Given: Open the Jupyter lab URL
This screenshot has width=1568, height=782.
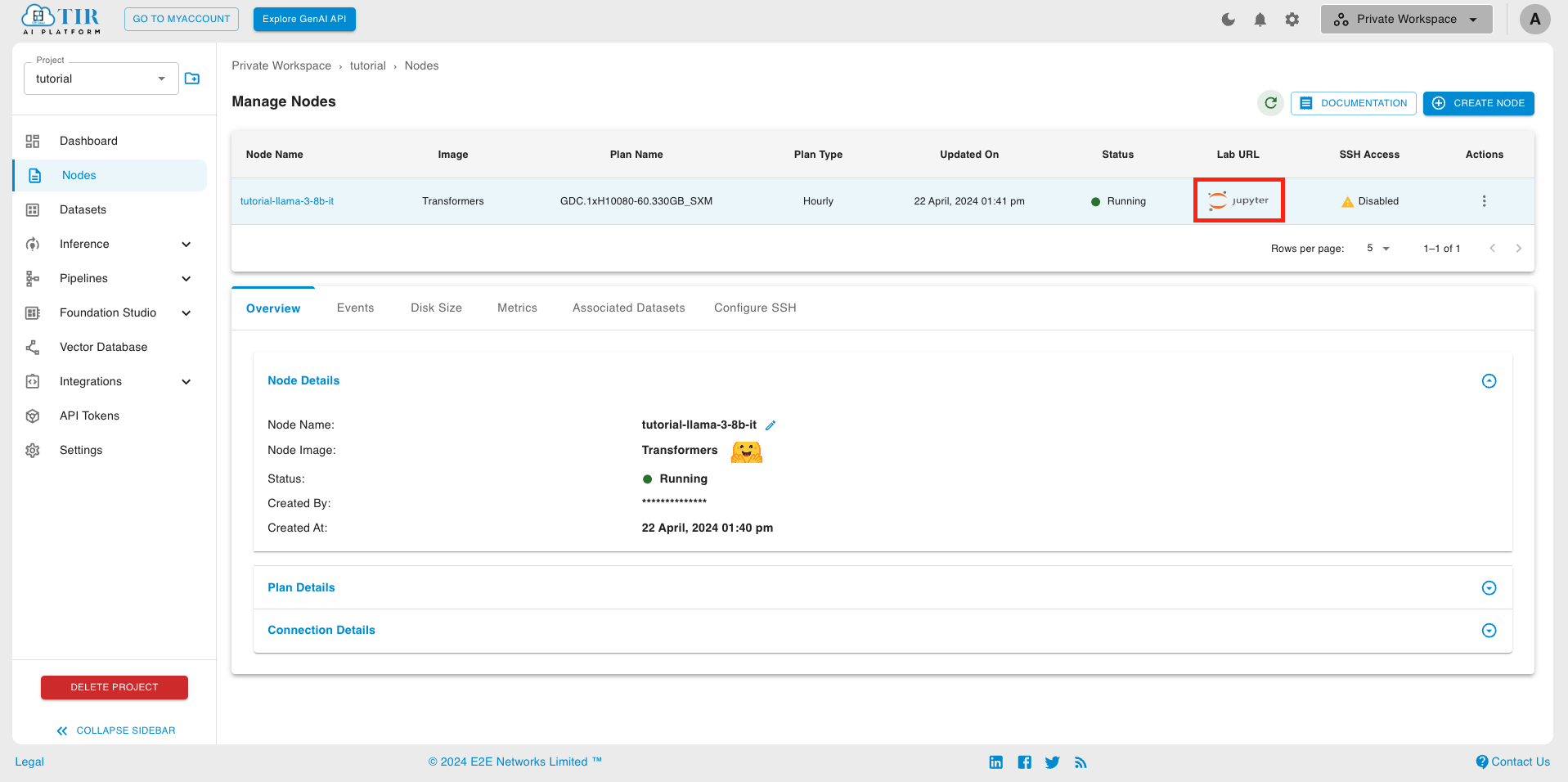Looking at the screenshot, I should (1238, 200).
